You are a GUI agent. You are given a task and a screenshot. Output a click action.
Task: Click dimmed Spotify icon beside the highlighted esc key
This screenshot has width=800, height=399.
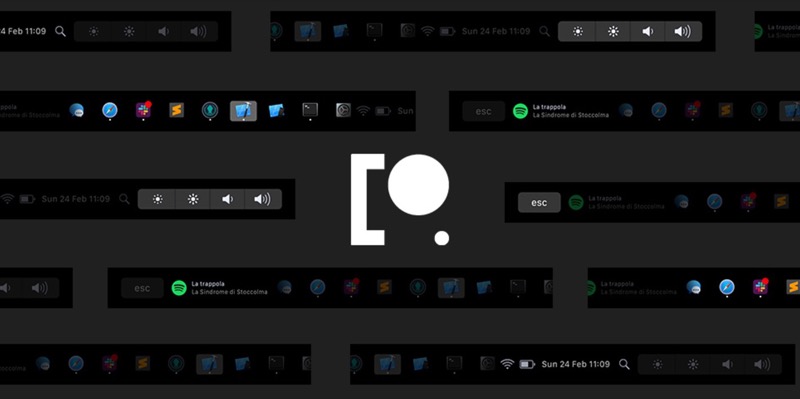point(576,203)
